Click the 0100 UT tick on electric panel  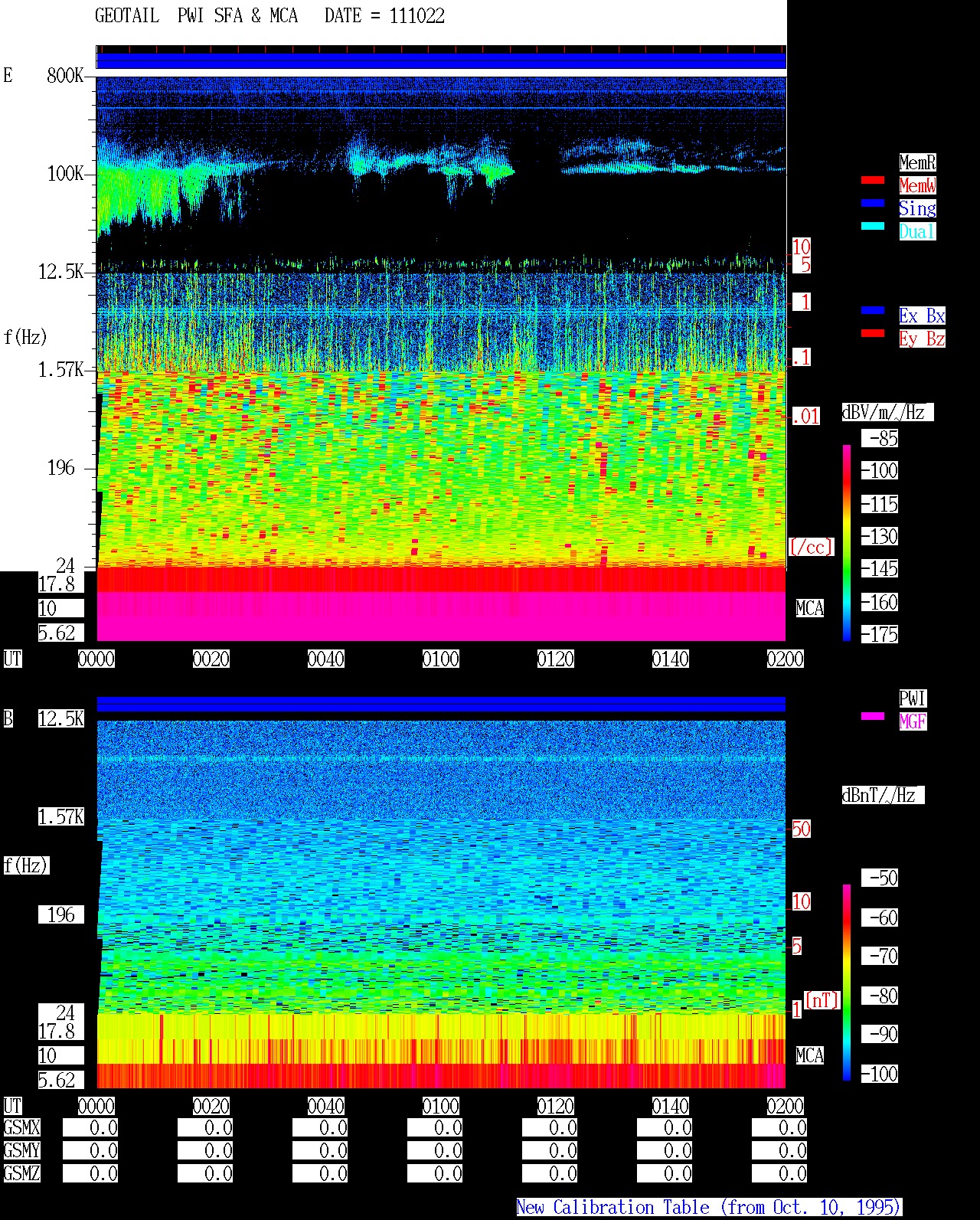tap(441, 659)
